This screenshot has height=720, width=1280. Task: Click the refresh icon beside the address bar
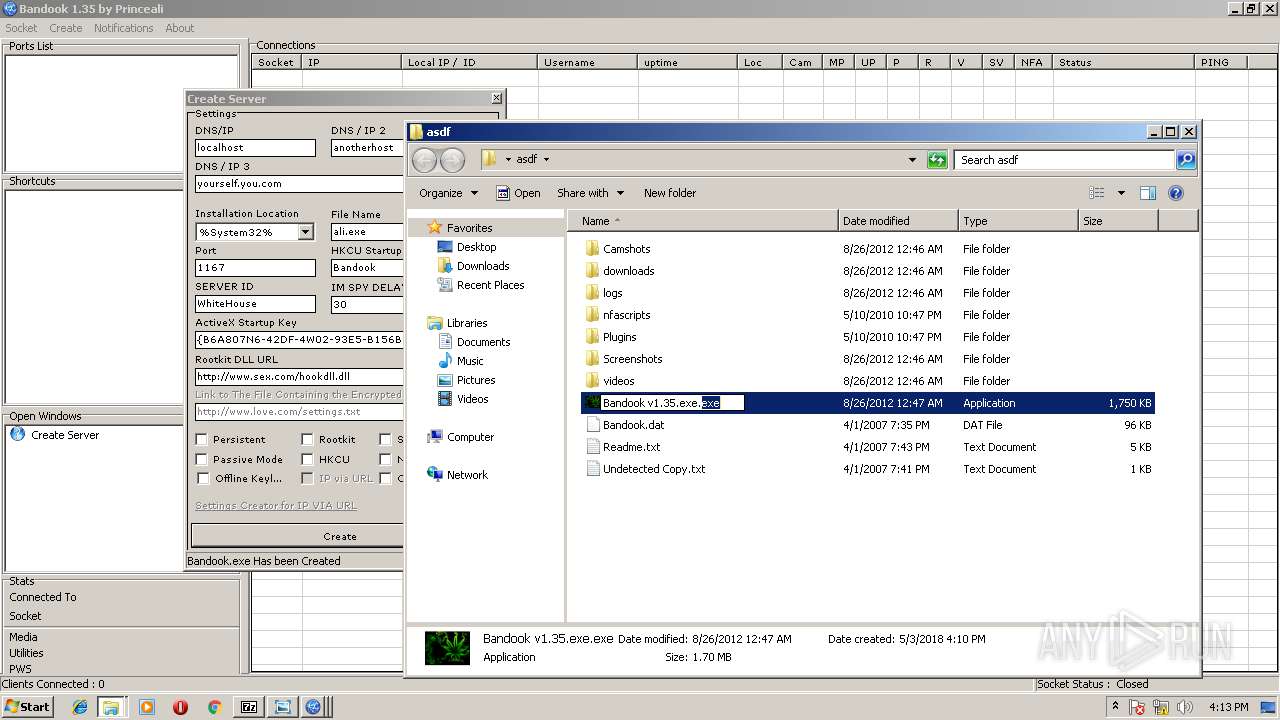point(937,160)
